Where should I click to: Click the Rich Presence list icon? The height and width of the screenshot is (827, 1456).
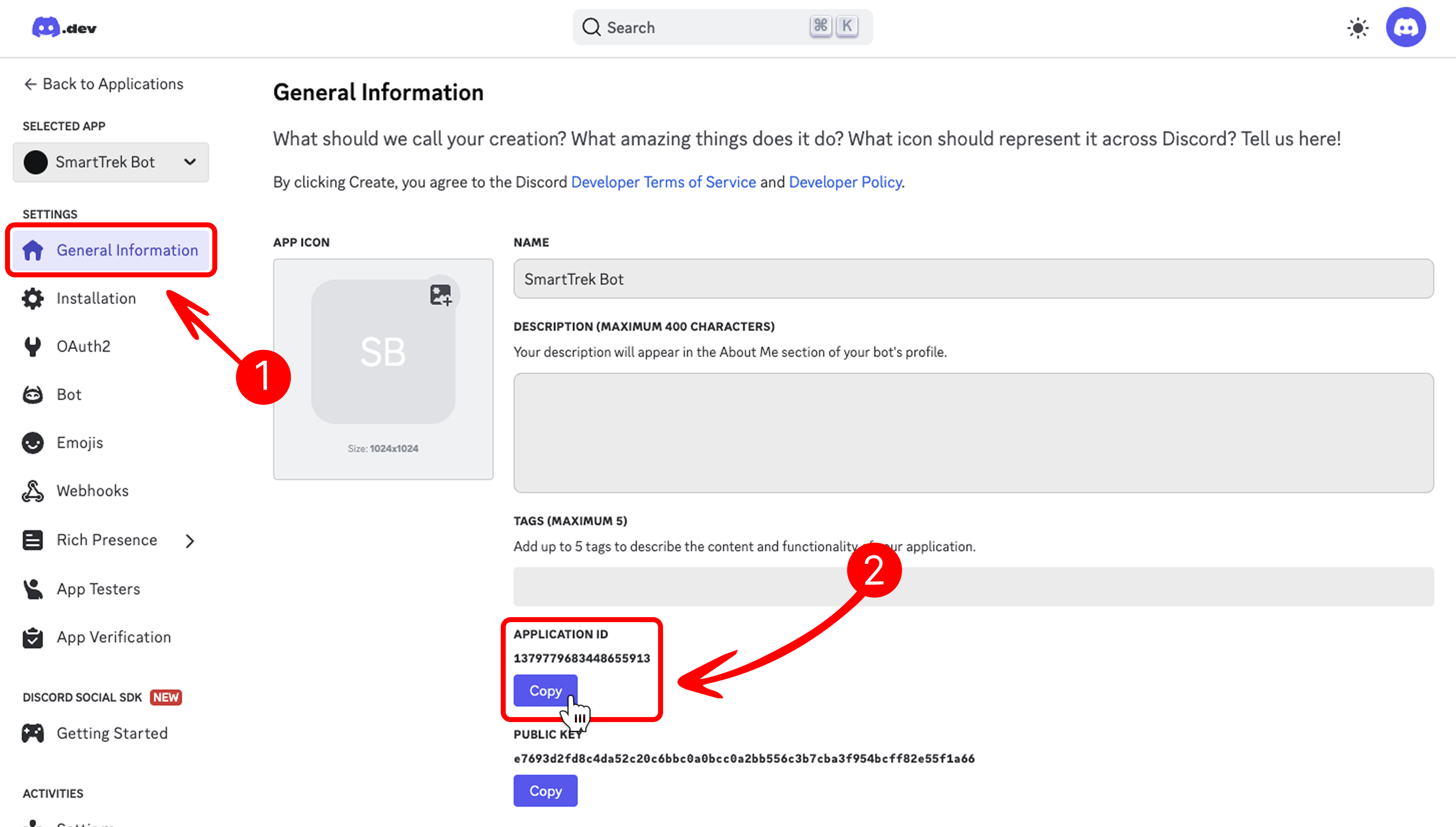pos(33,540)
